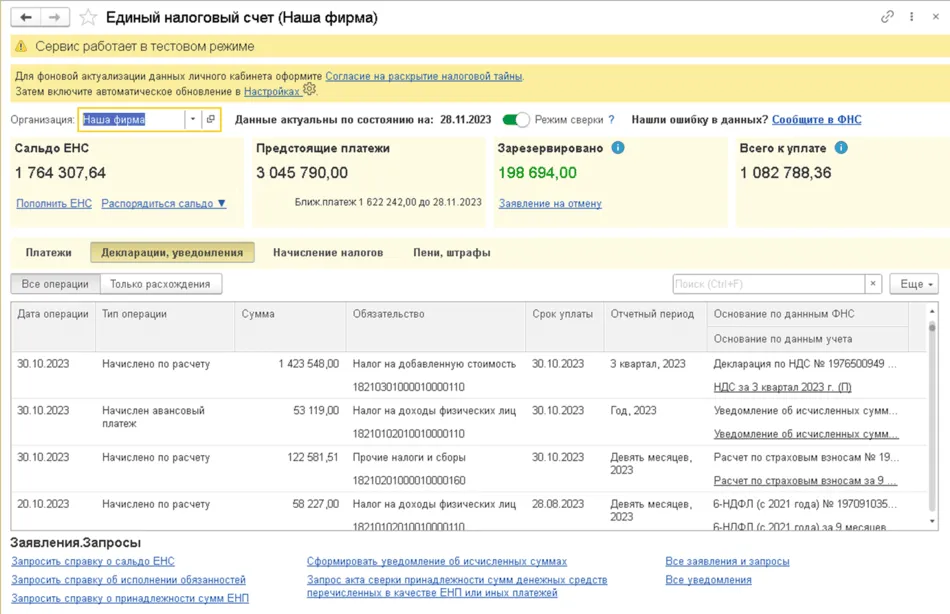Select the Все операции filter
950x614 pixels.
click(x=55, y=284)
